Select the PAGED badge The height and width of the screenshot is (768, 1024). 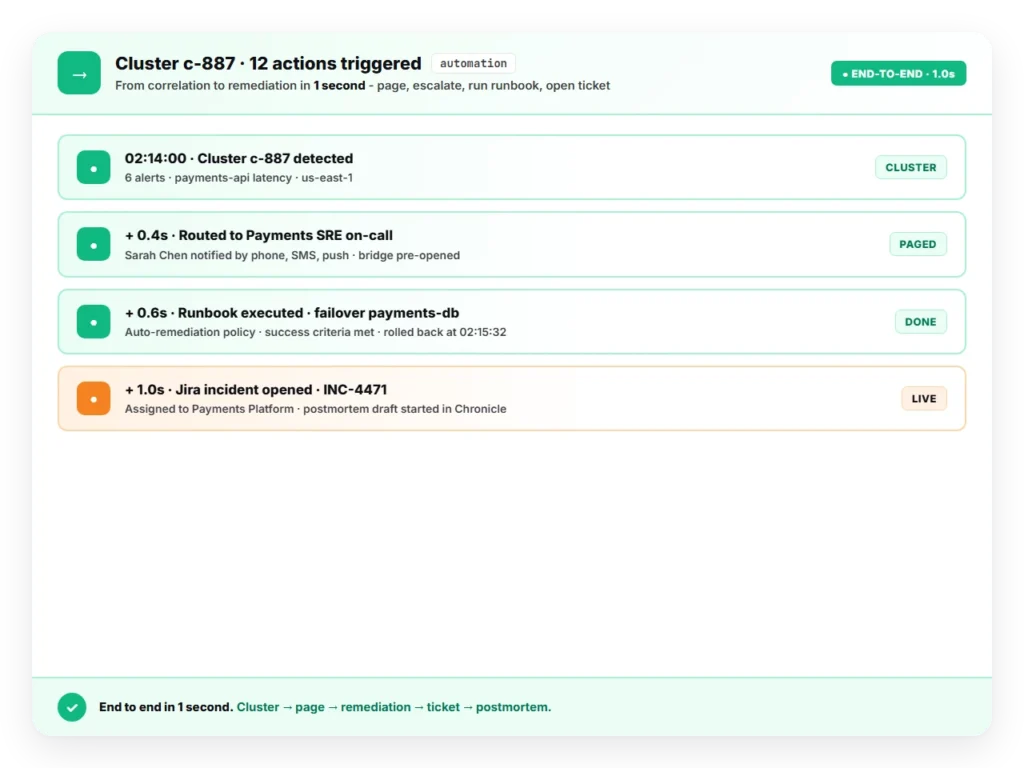coord(918,244)
